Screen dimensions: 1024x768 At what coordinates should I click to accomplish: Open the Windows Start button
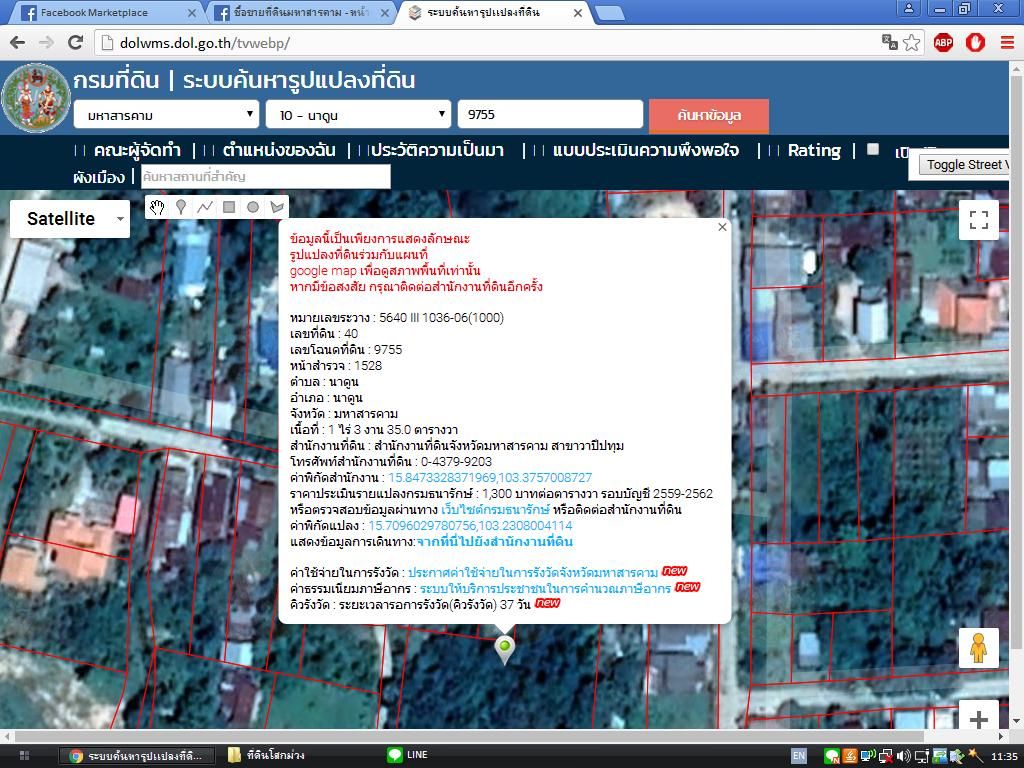24,756
